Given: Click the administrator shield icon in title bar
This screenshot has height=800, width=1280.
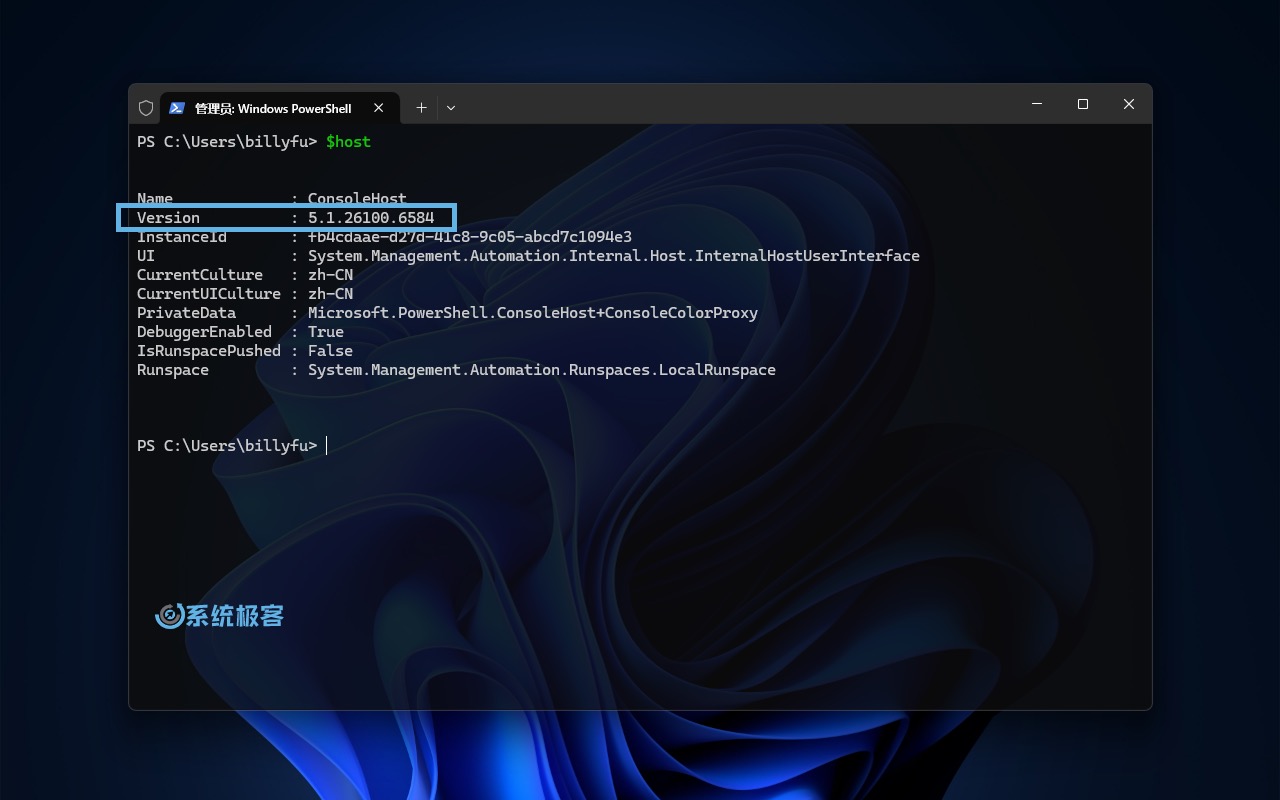Looking at the screenshot, I should point(146,108).
